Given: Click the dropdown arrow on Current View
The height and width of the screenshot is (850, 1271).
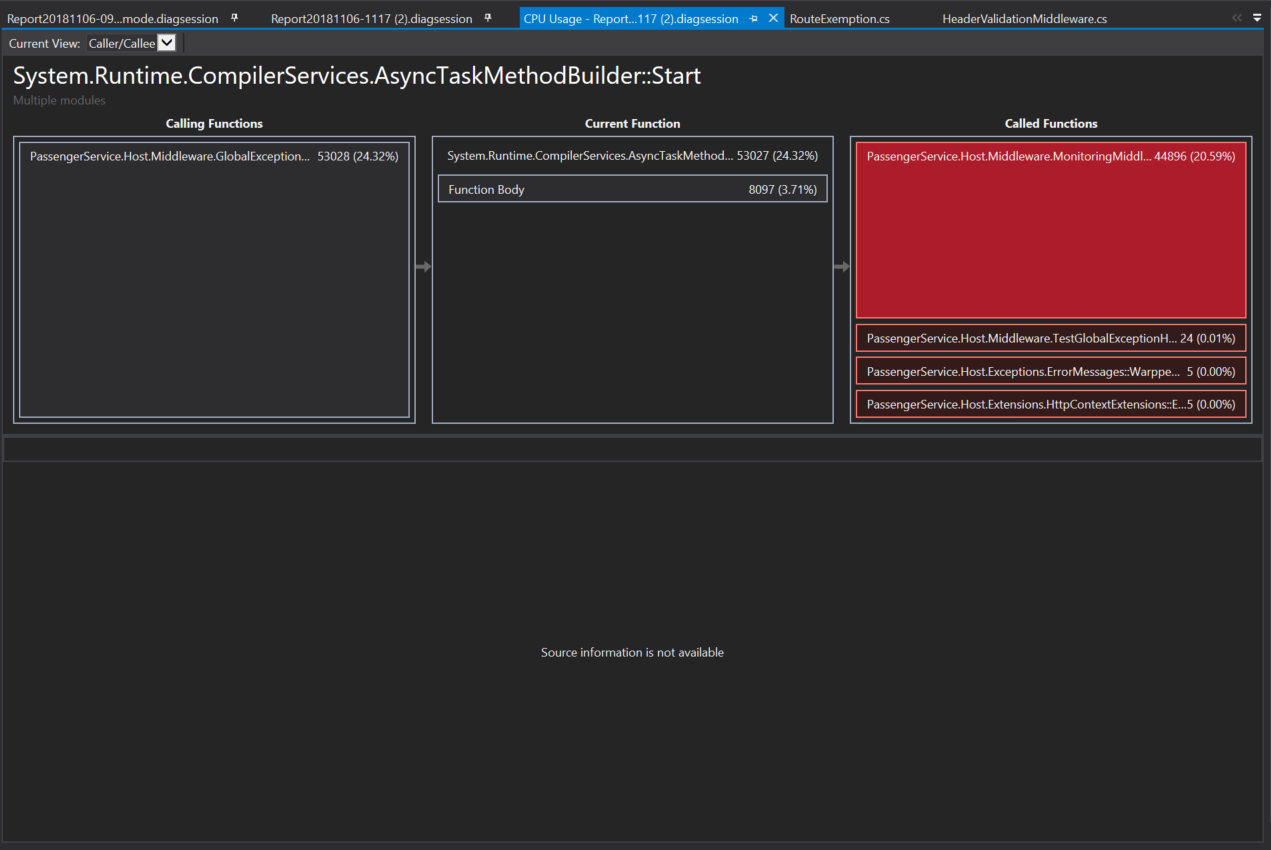Looking at the screenshot, I should pos(165,43).
